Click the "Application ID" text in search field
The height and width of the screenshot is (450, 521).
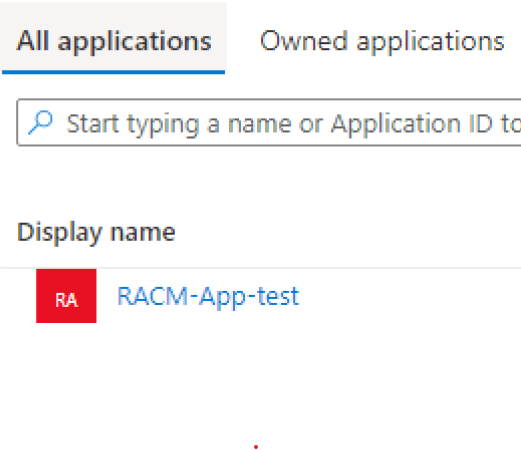pyautogui.click(x=412, y=124)
